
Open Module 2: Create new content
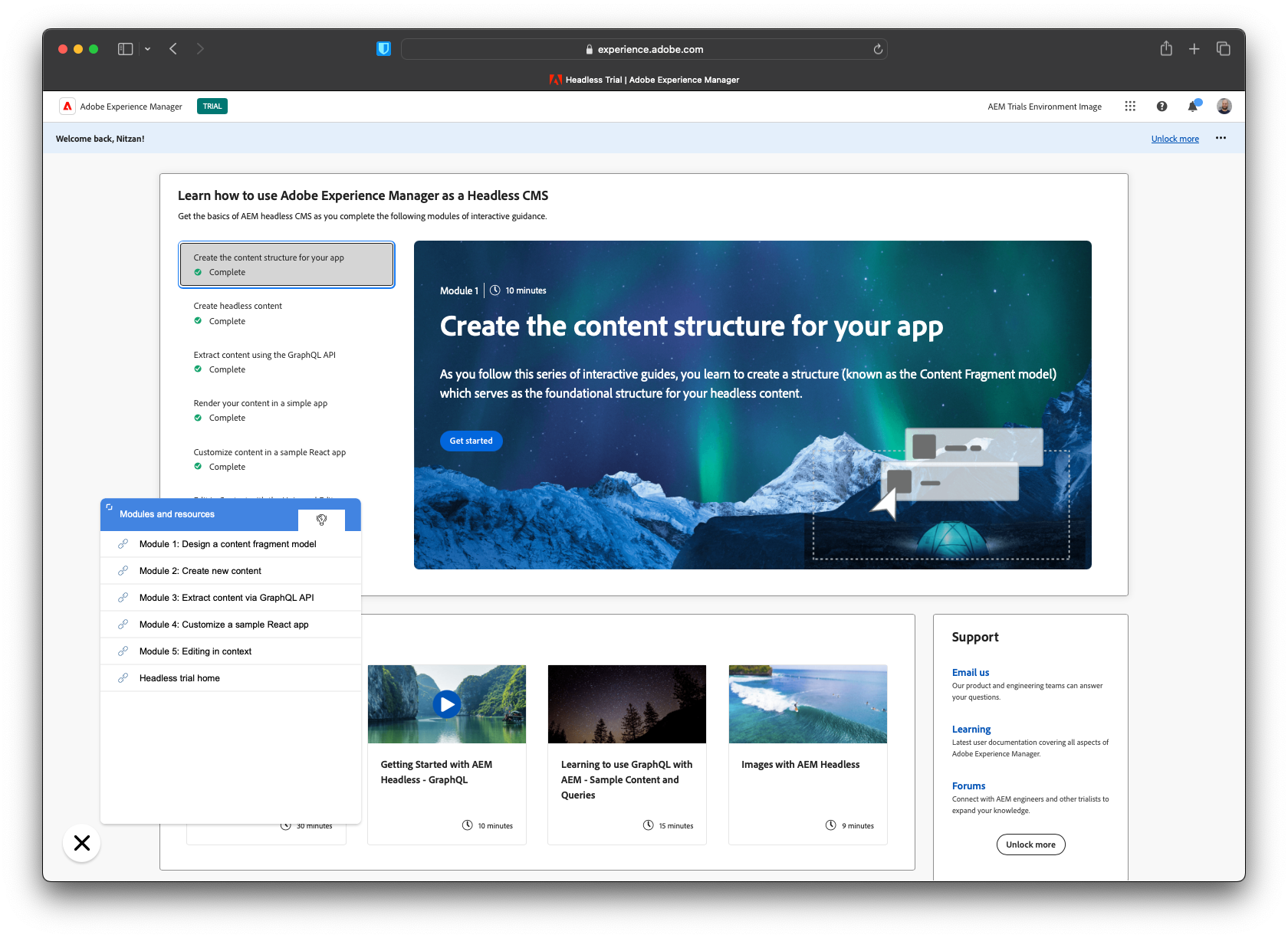click(x=231, y=571)
